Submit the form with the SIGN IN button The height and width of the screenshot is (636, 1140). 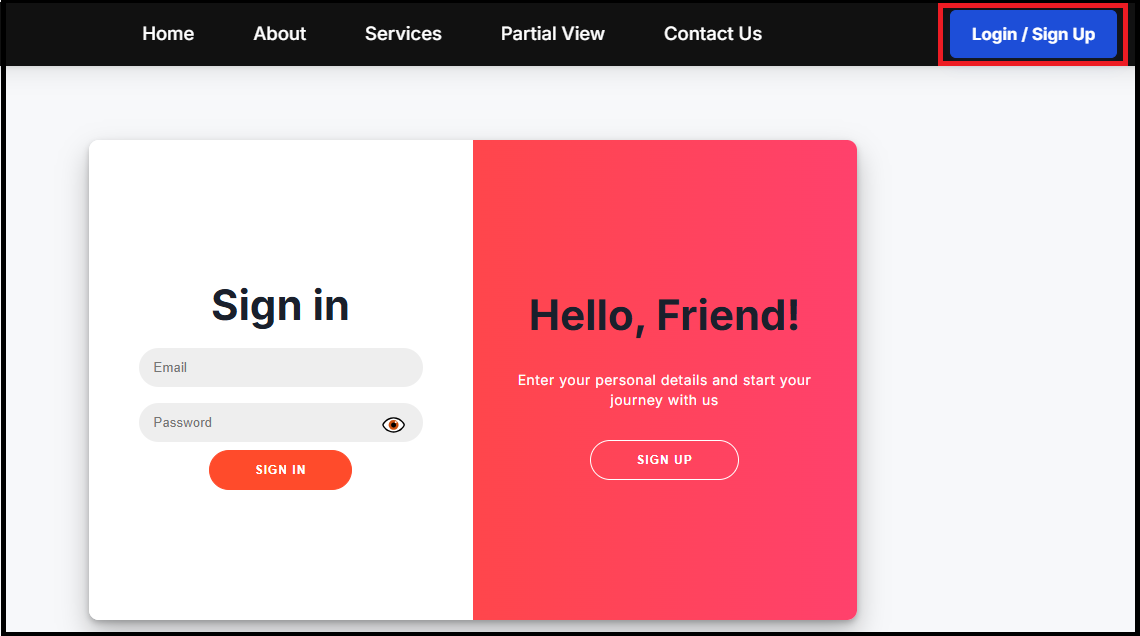(280, 470)
